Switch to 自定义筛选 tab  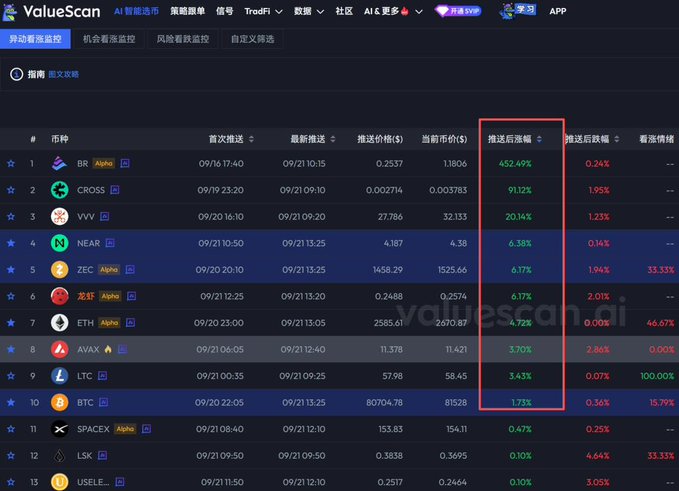[x=252, y=39]
